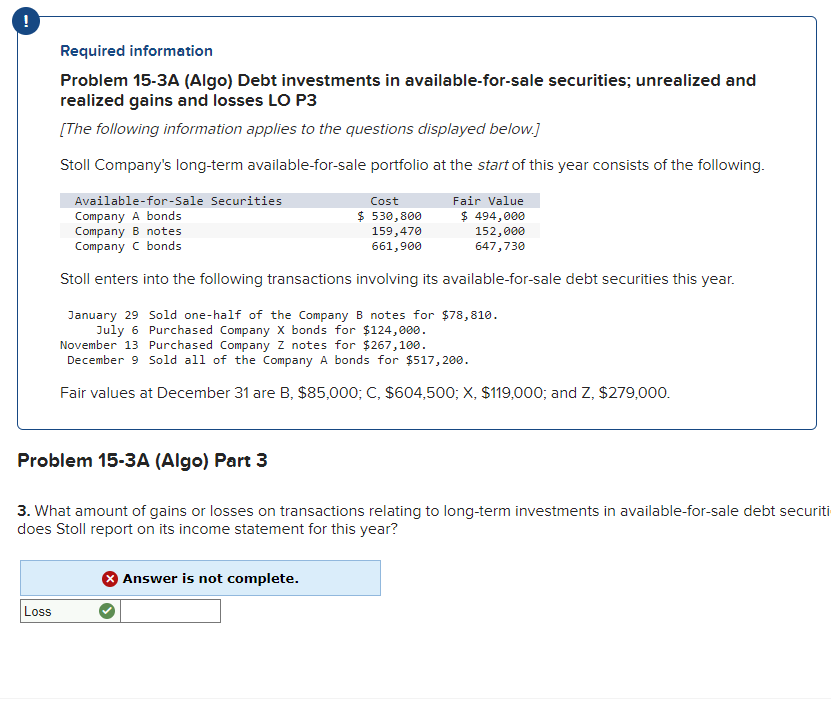Select the Company A bonds row label
The width and height of the screenshot is (831, 704).
pos(128,216)
